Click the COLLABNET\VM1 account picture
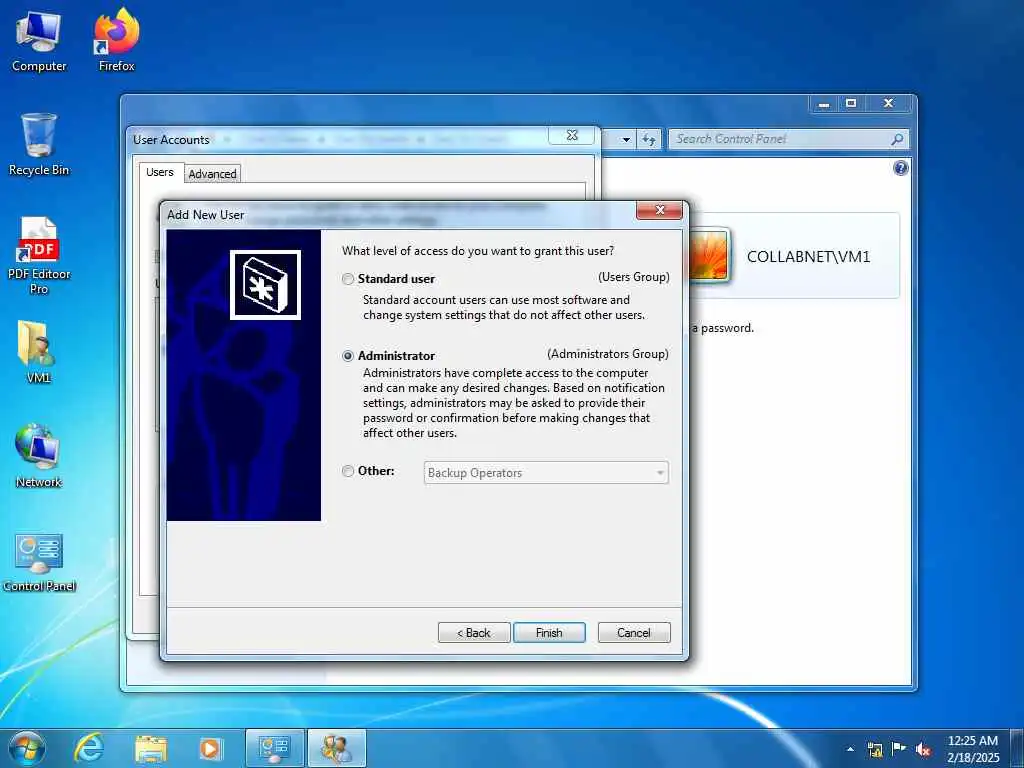 click(x=709, y=256)
